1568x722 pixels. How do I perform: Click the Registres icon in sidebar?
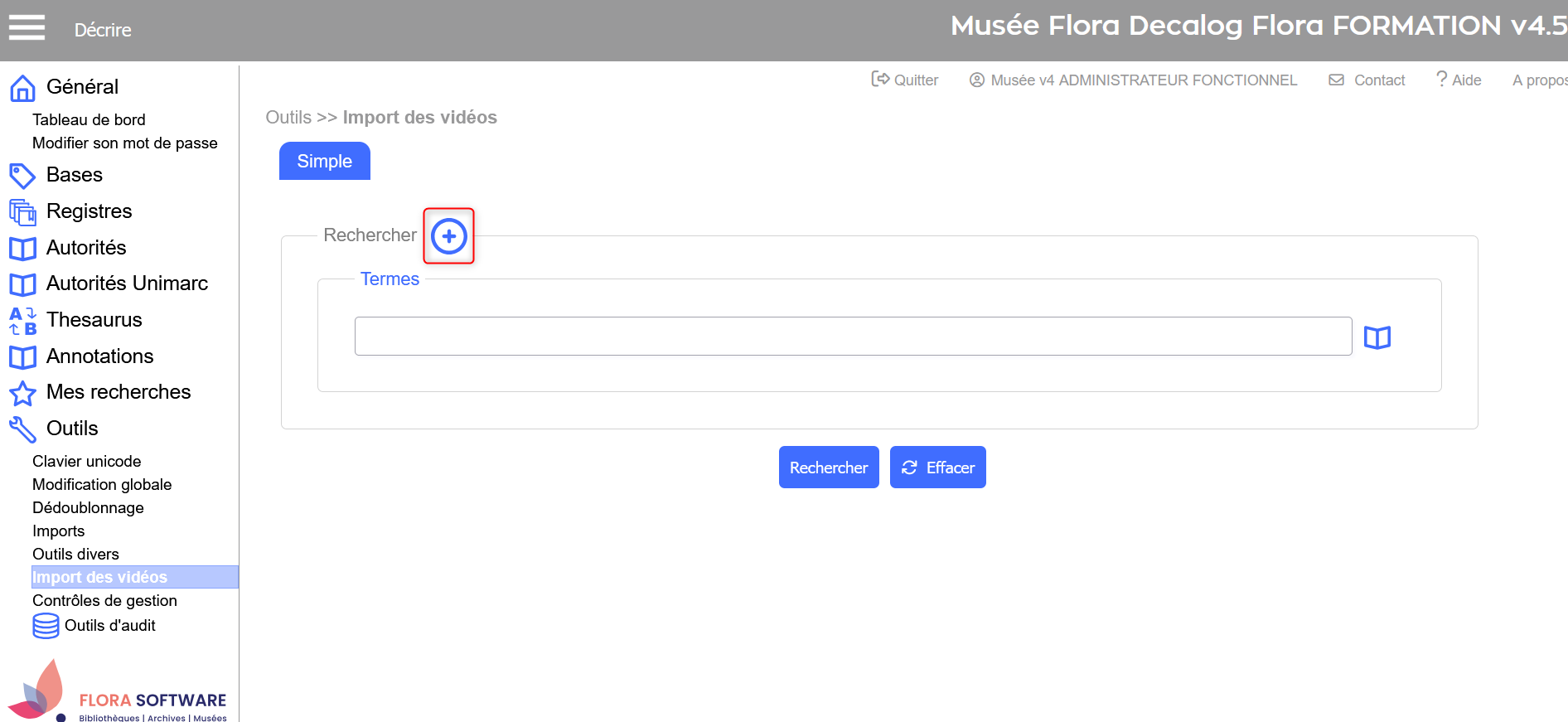coord(22,212)
